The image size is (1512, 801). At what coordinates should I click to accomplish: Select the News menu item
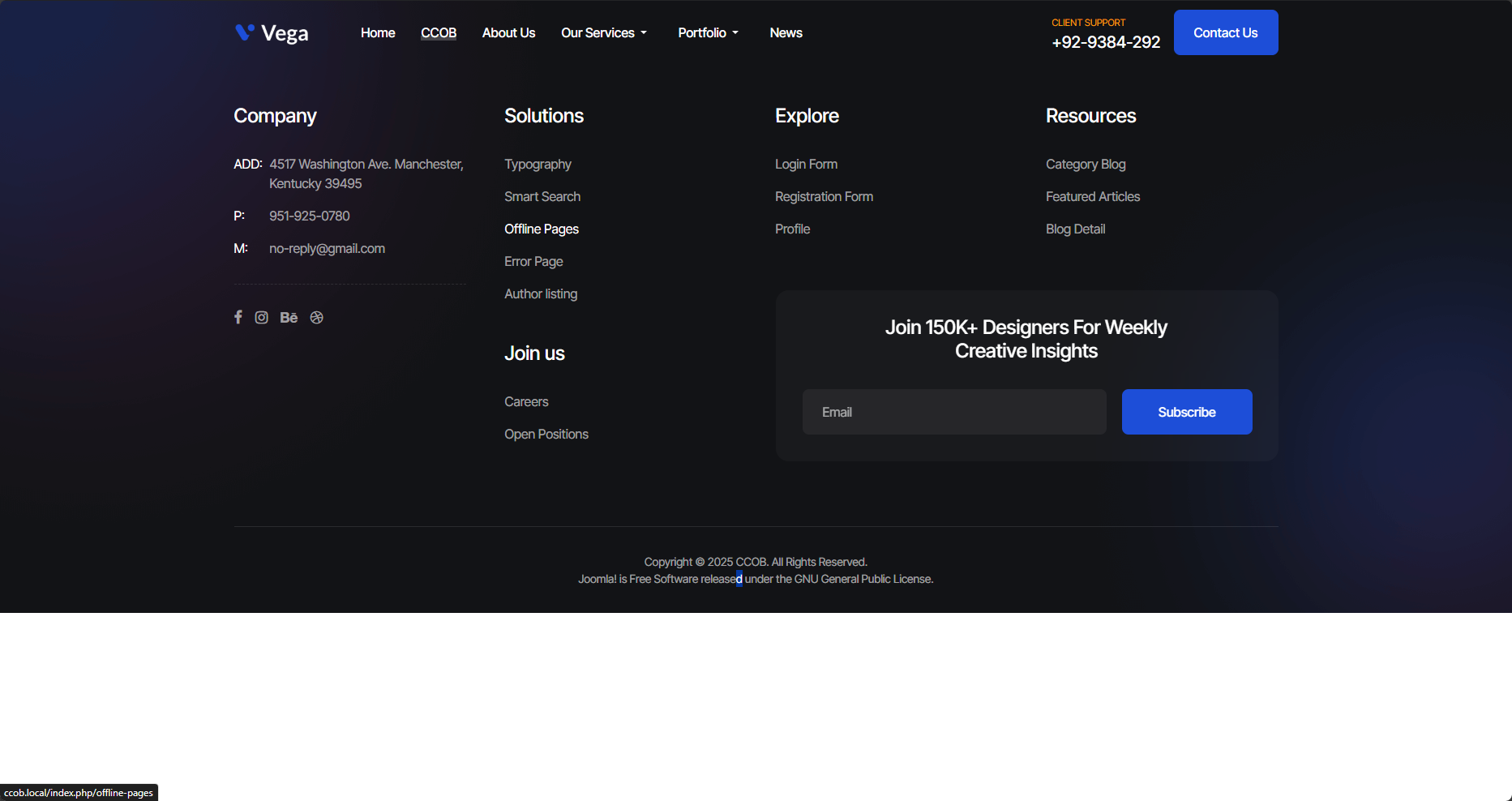[786, 33]
